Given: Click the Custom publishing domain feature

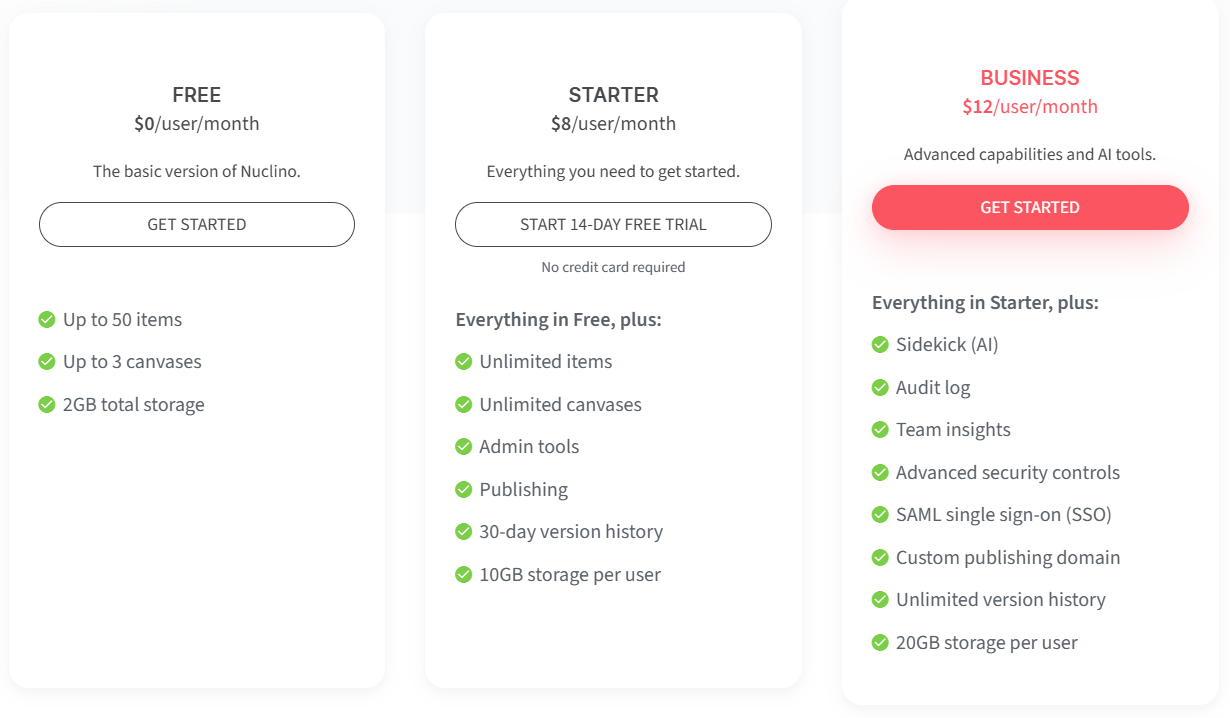Looking at the screenshot, I should [x=1008, y=558].
